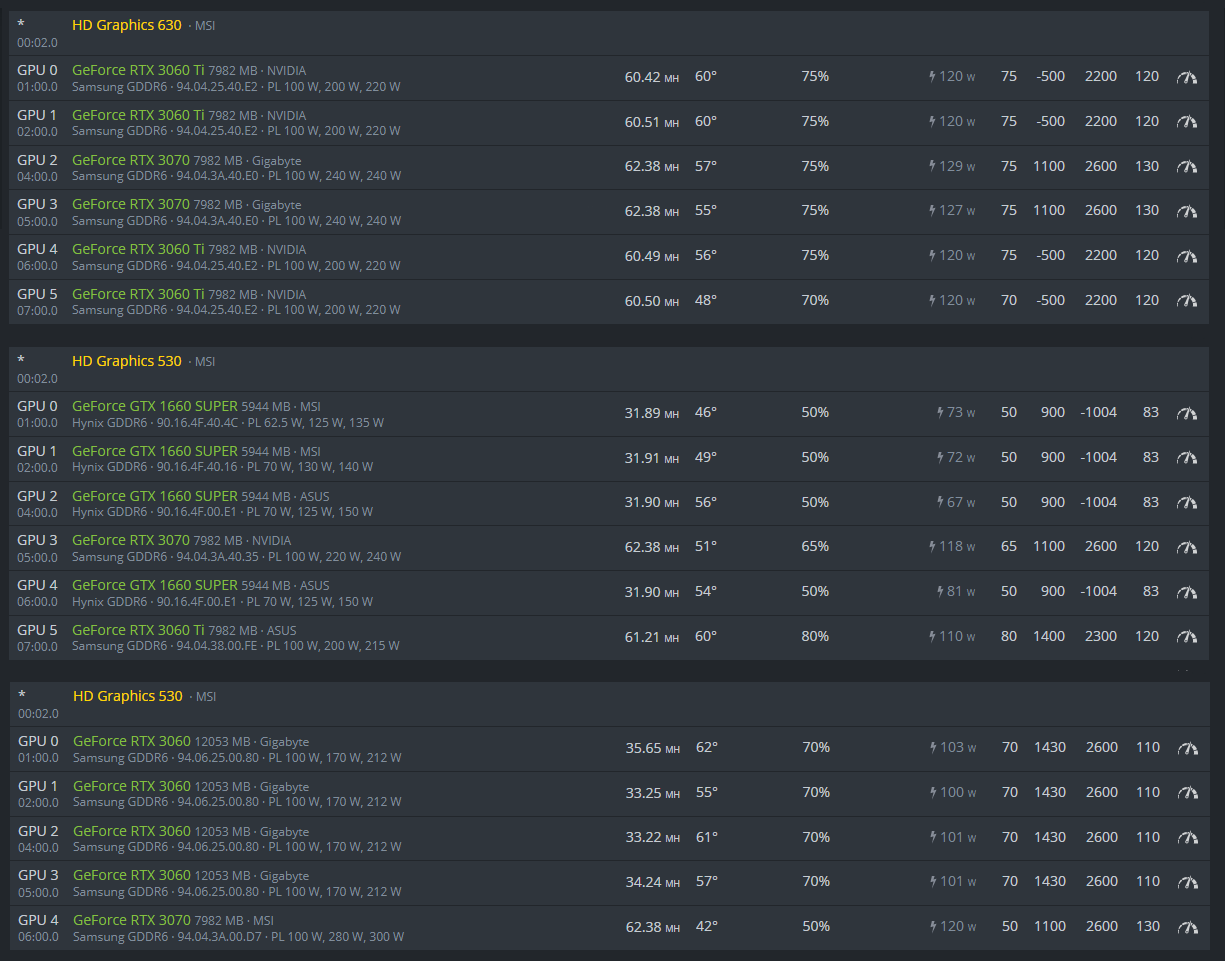Click the speedometer icon on the 31.91 MH row

click(1187, 458)
